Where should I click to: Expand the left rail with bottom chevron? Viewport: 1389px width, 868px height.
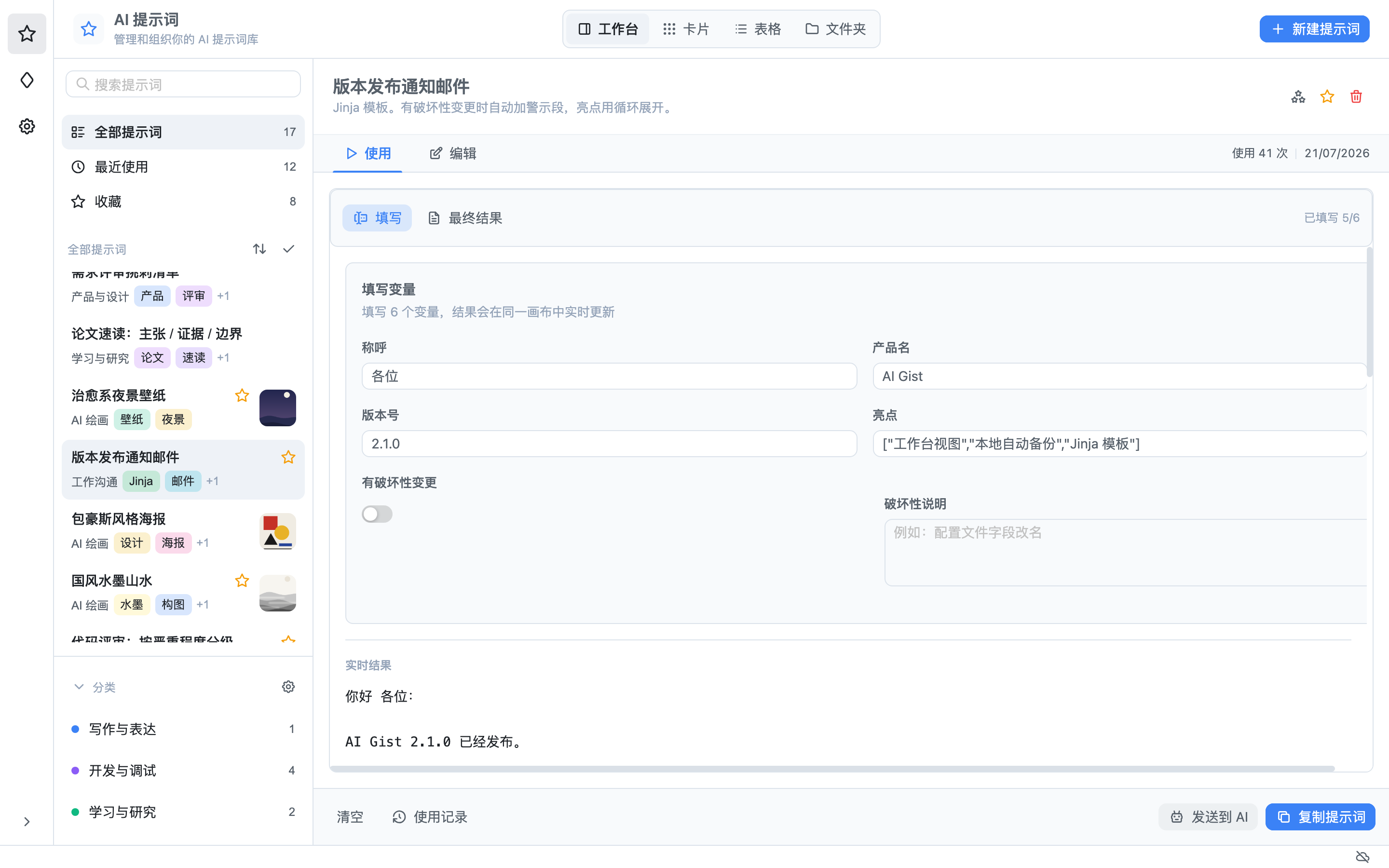(x=27, y=822)
